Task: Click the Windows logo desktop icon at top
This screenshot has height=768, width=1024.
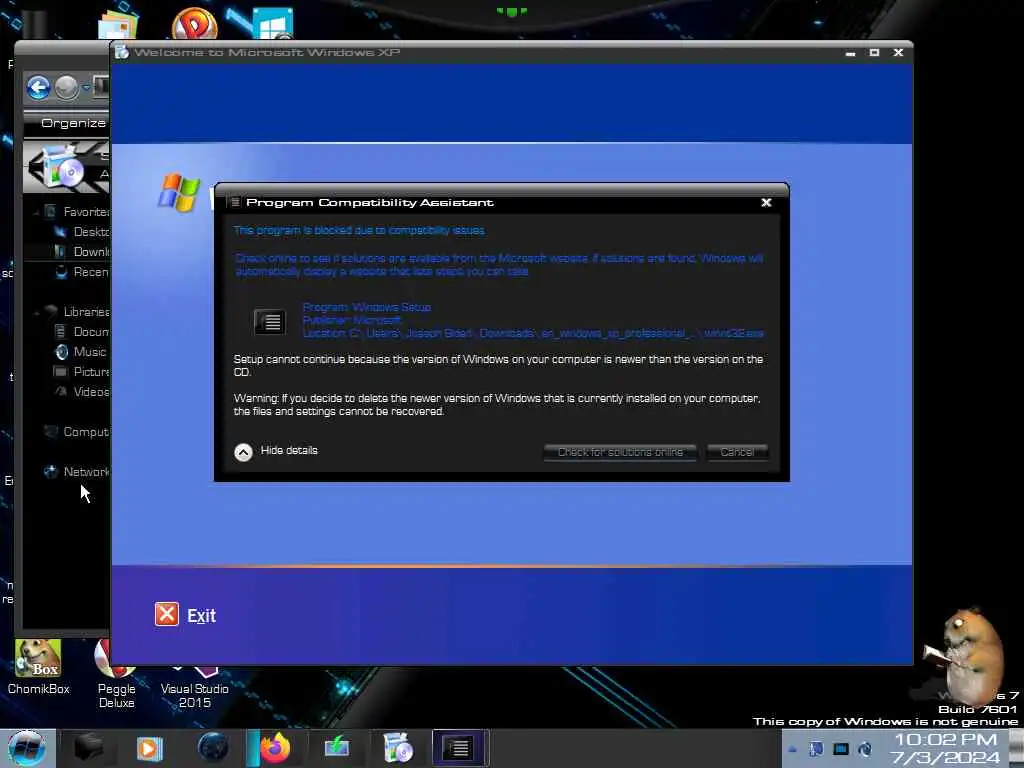Action: [272, 24]
